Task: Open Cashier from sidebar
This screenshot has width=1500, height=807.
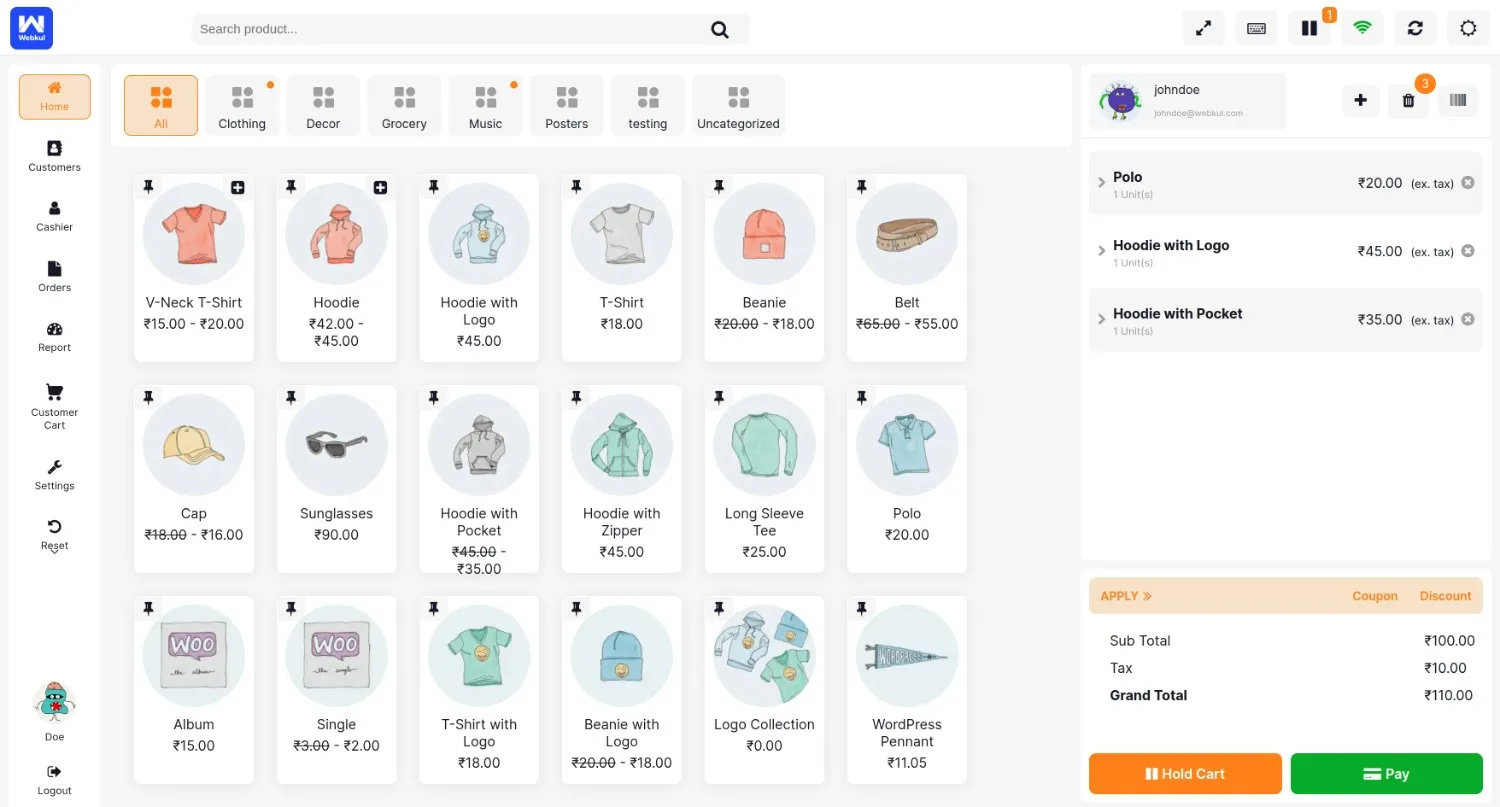Action: [x=55, y=216]
